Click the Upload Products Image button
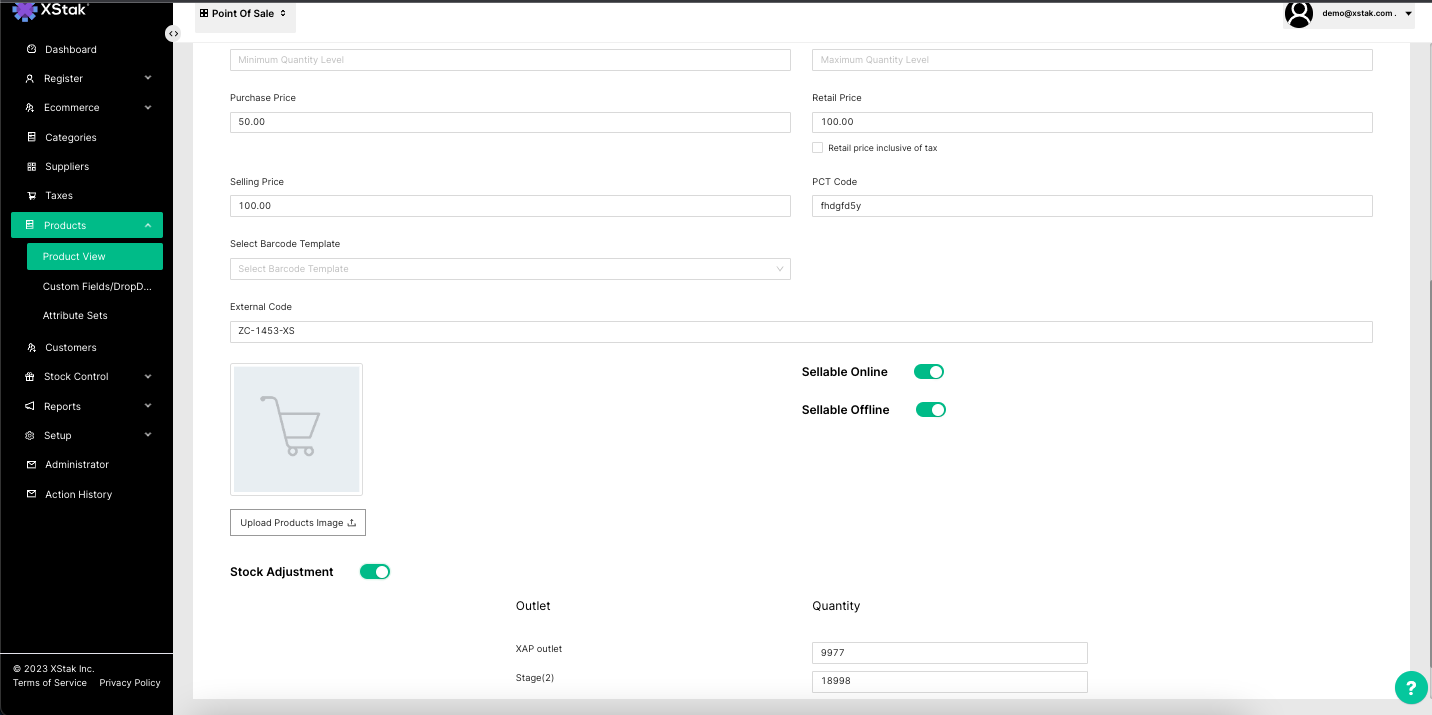Screen dimensions: 1432x715 [298, 523]
